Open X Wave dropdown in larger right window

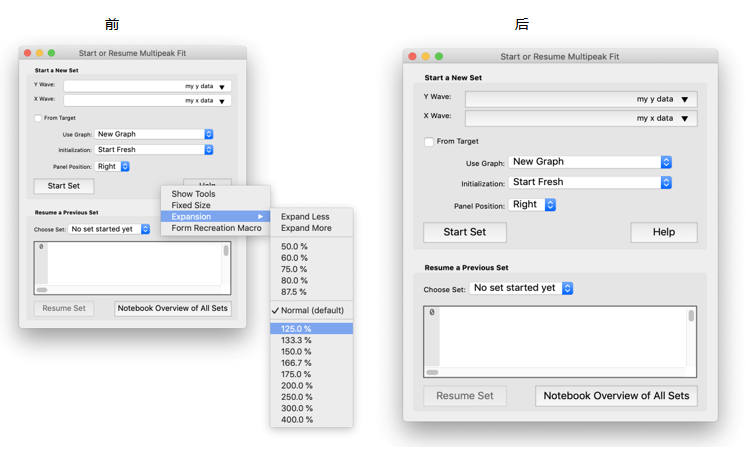pyautogui.click(x=580, y=118)
